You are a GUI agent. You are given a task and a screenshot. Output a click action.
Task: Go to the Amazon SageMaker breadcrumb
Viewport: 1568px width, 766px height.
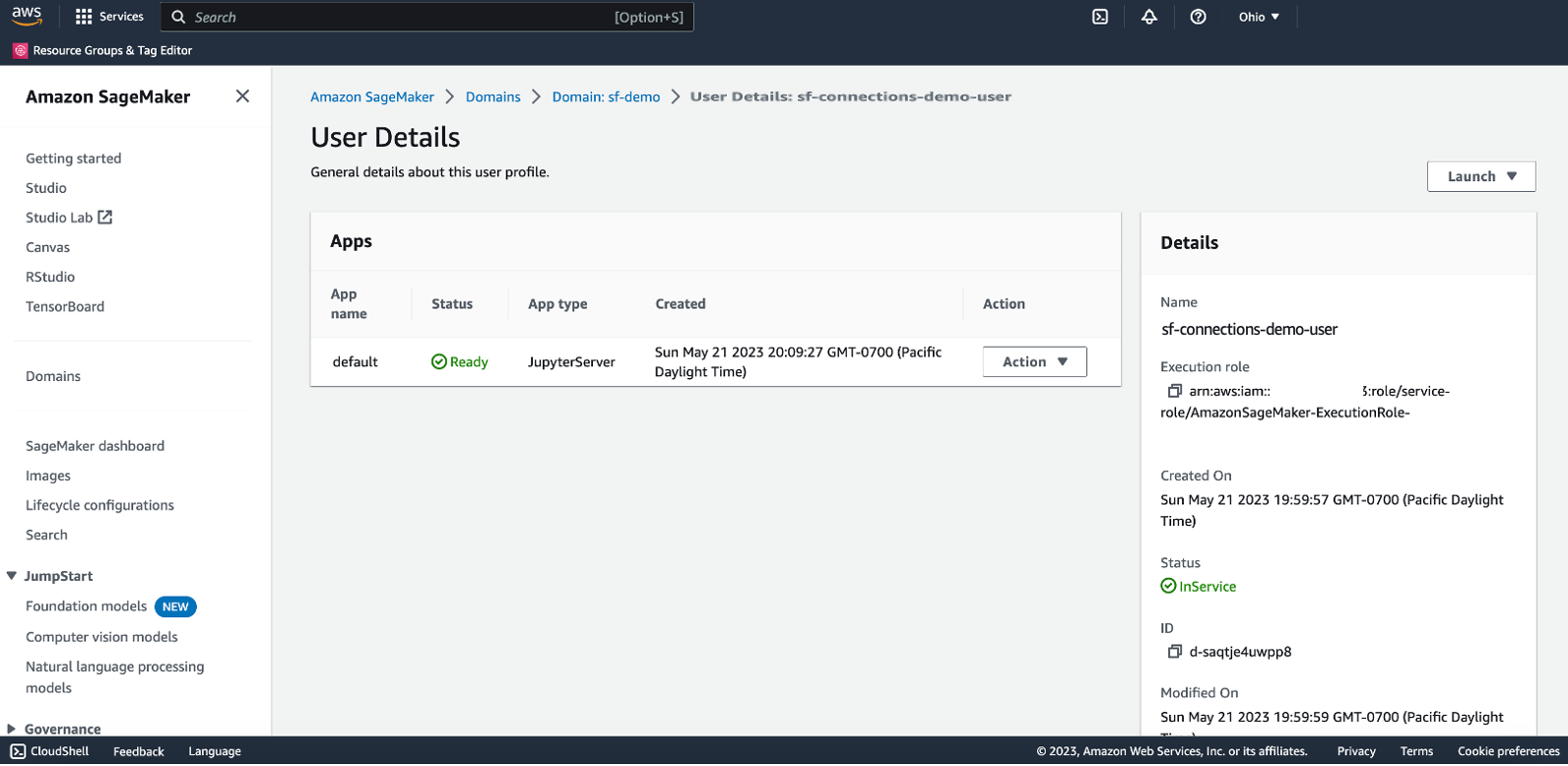point(372,96)
